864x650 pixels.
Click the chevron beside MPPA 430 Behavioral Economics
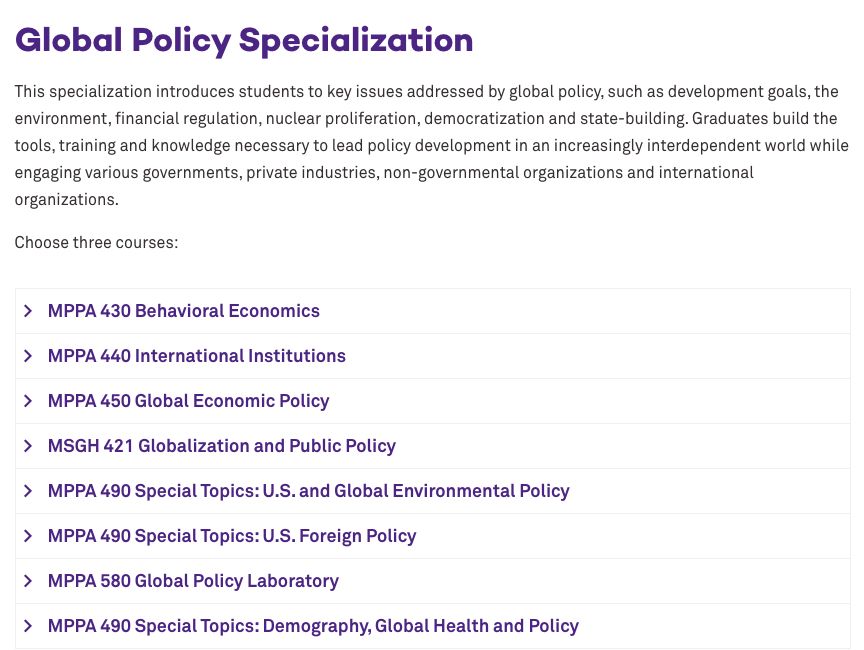coord(28,311)
